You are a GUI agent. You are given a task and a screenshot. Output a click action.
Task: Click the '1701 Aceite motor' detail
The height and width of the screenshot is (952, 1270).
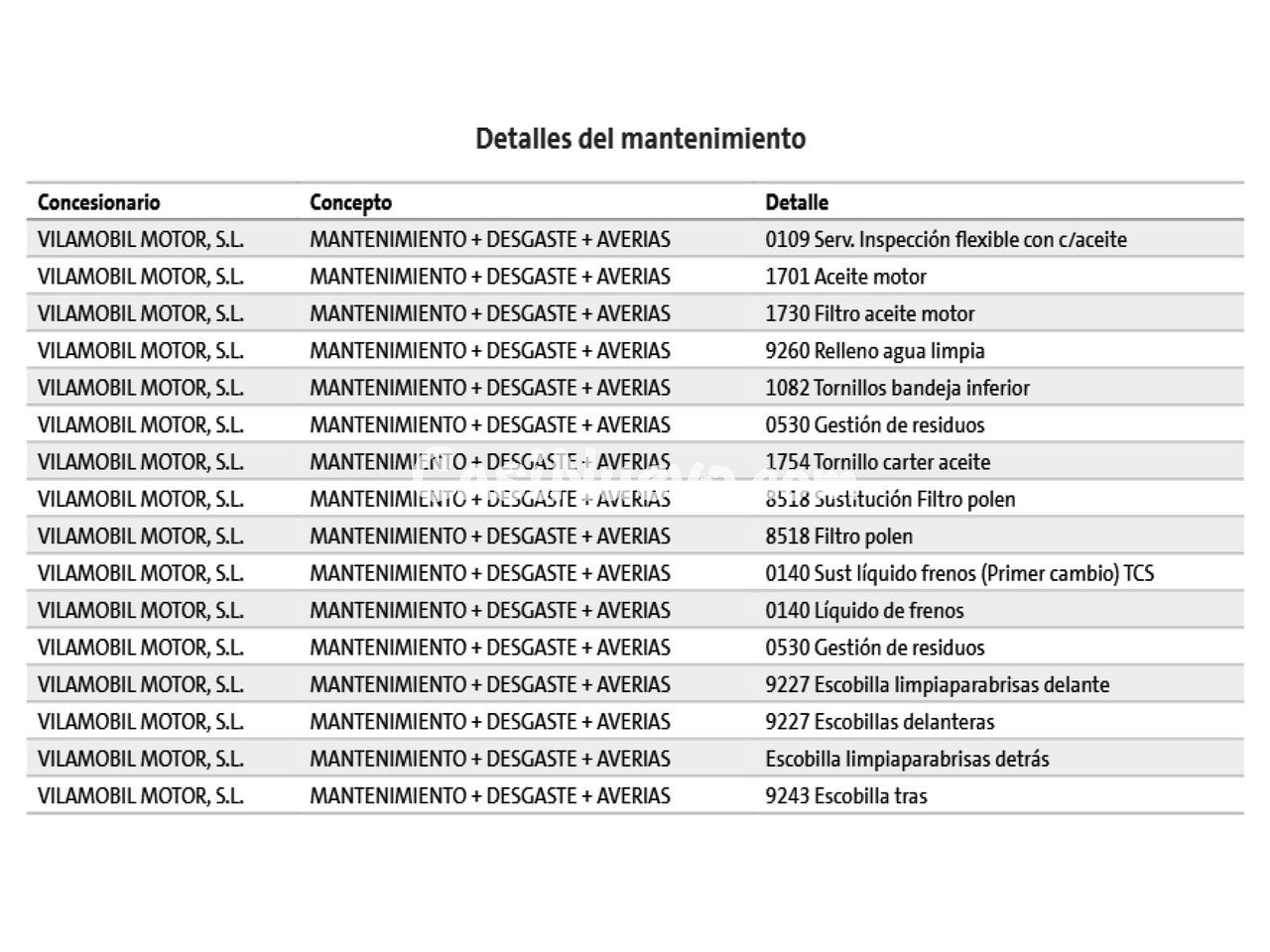(x=845, y=277)
